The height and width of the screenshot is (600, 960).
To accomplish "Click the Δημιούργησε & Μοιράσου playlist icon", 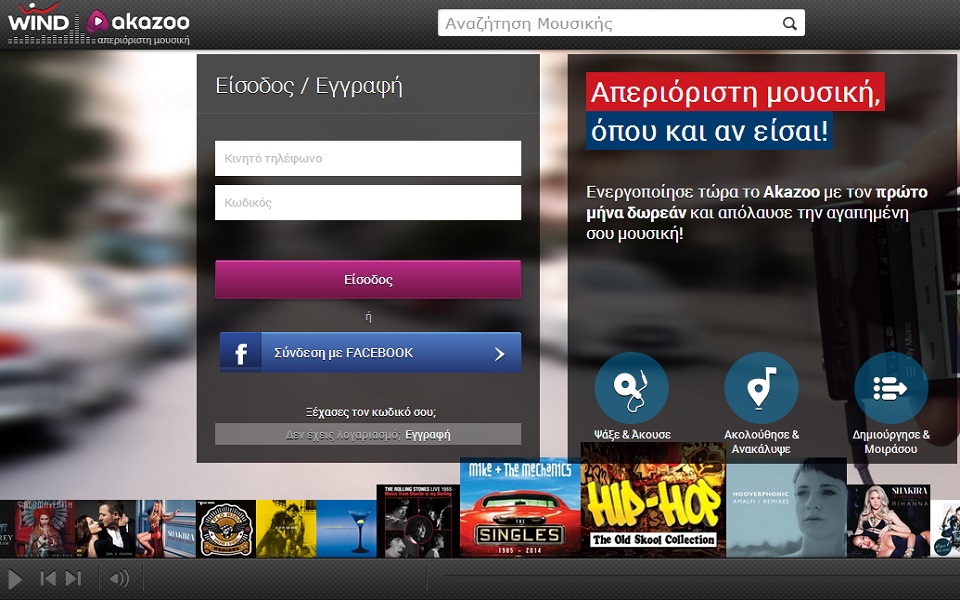I will pyautogui.click(x=890, y=388).
